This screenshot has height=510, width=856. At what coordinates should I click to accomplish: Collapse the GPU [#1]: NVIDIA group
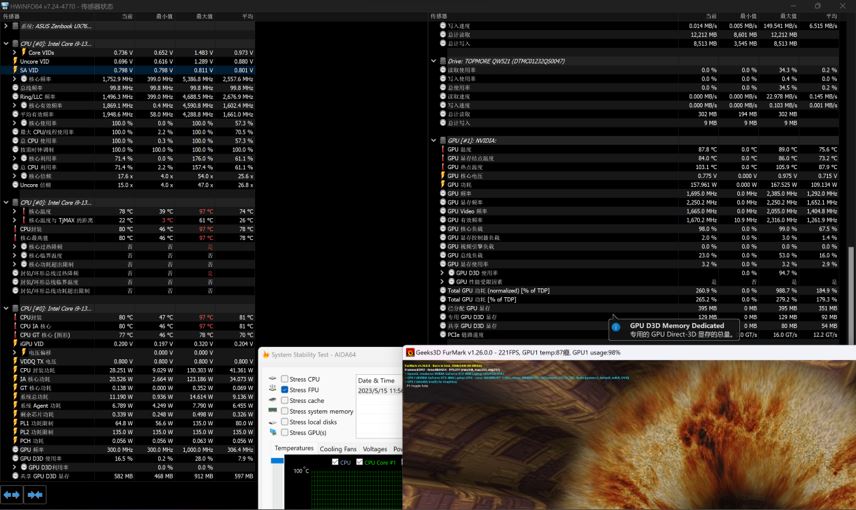[433, 140]
